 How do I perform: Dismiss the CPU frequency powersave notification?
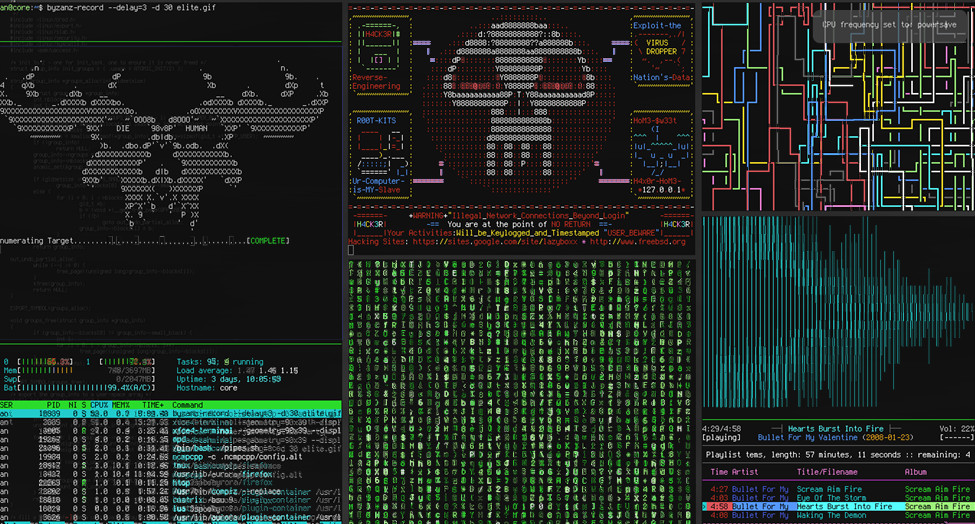[888, 23]
